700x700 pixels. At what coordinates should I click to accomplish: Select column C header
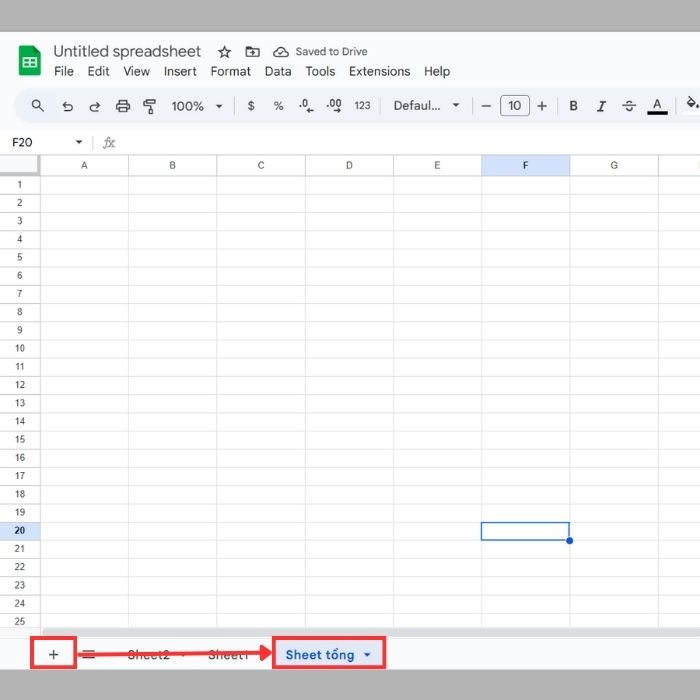[261, 166]
